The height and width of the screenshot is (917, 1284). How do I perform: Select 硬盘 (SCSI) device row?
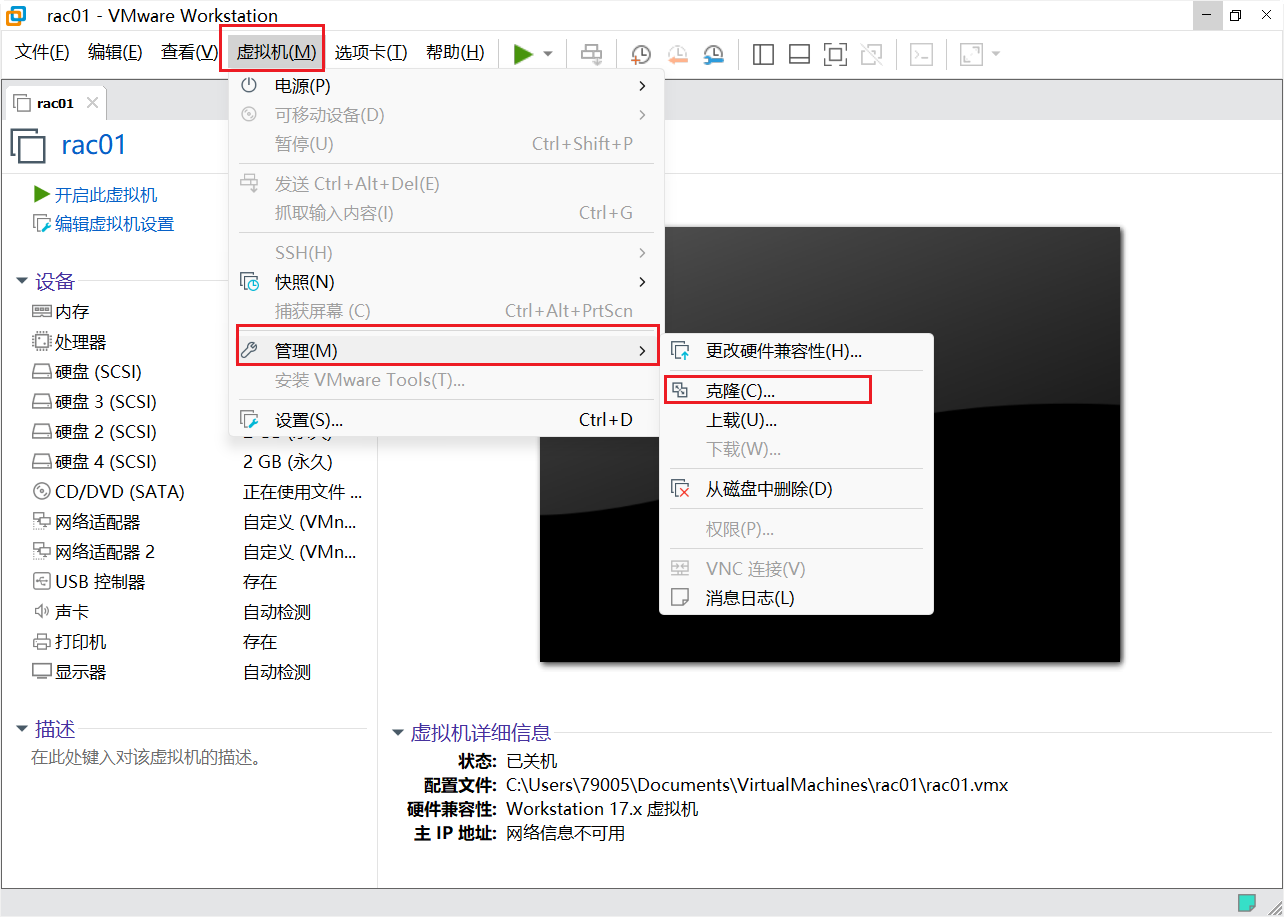(197, 372)
